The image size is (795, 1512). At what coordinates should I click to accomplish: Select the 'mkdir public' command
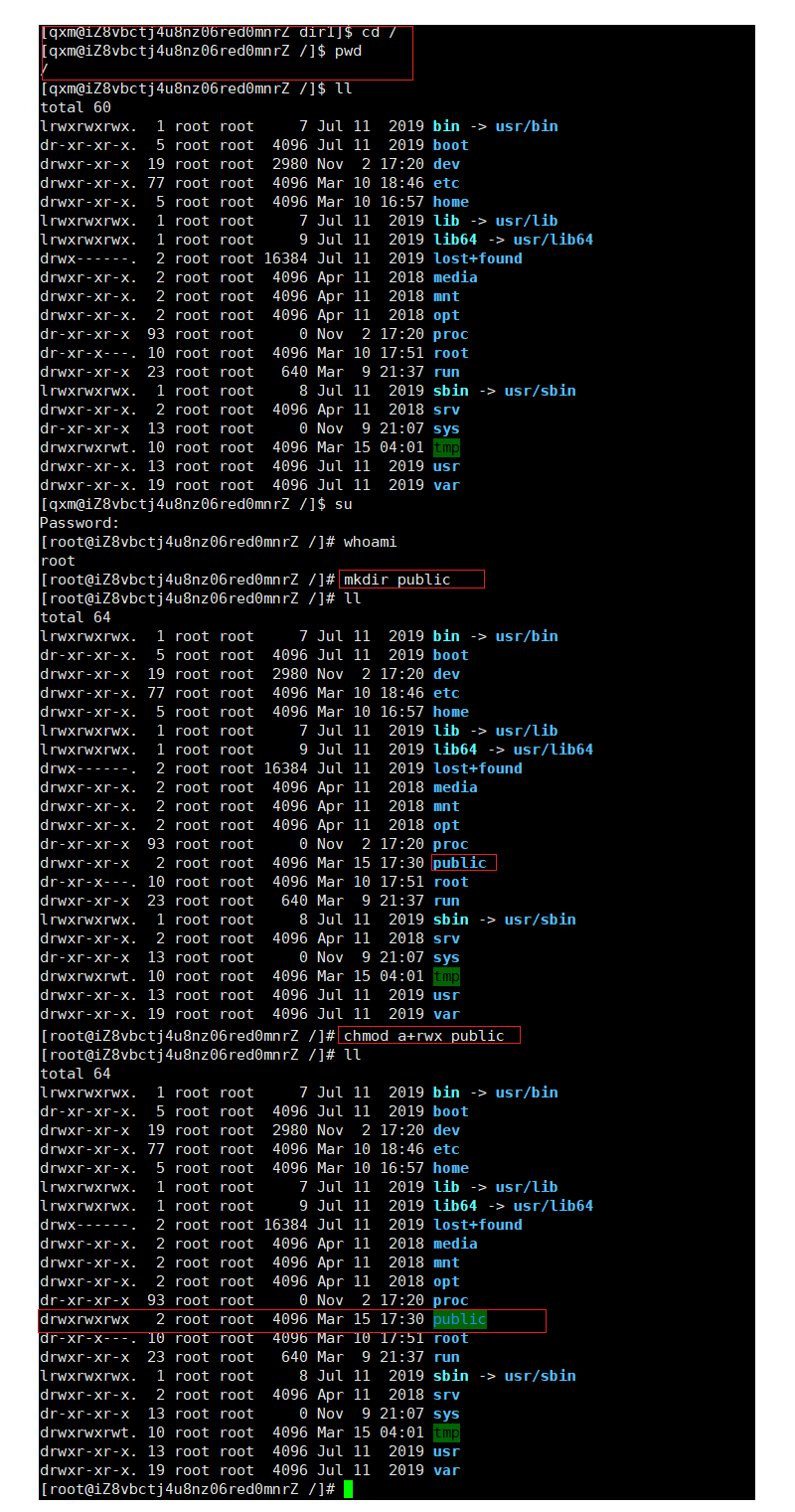click(x=397, y=580)
